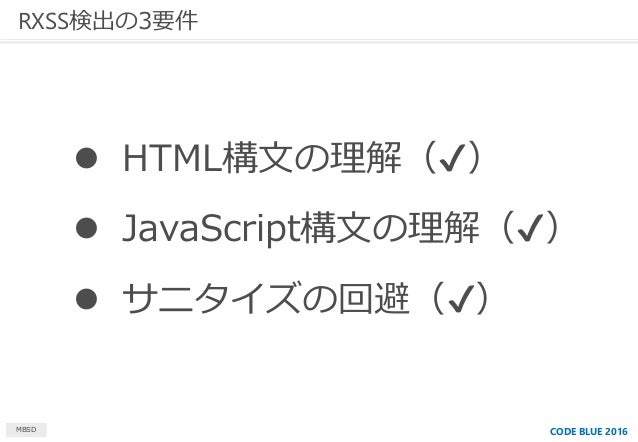638x442 pixels.
Task: Click the word RXSS in the title
Action: (43, 22)
